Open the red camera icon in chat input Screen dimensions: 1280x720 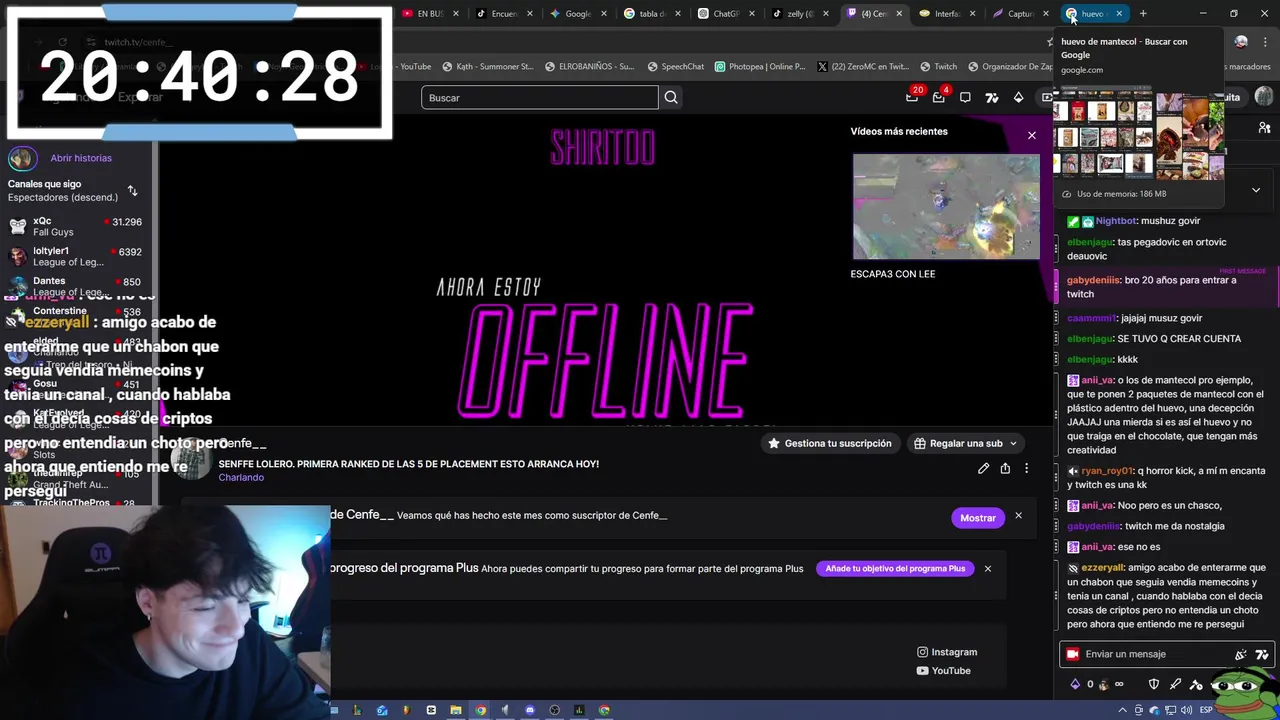pos(1073,654)
